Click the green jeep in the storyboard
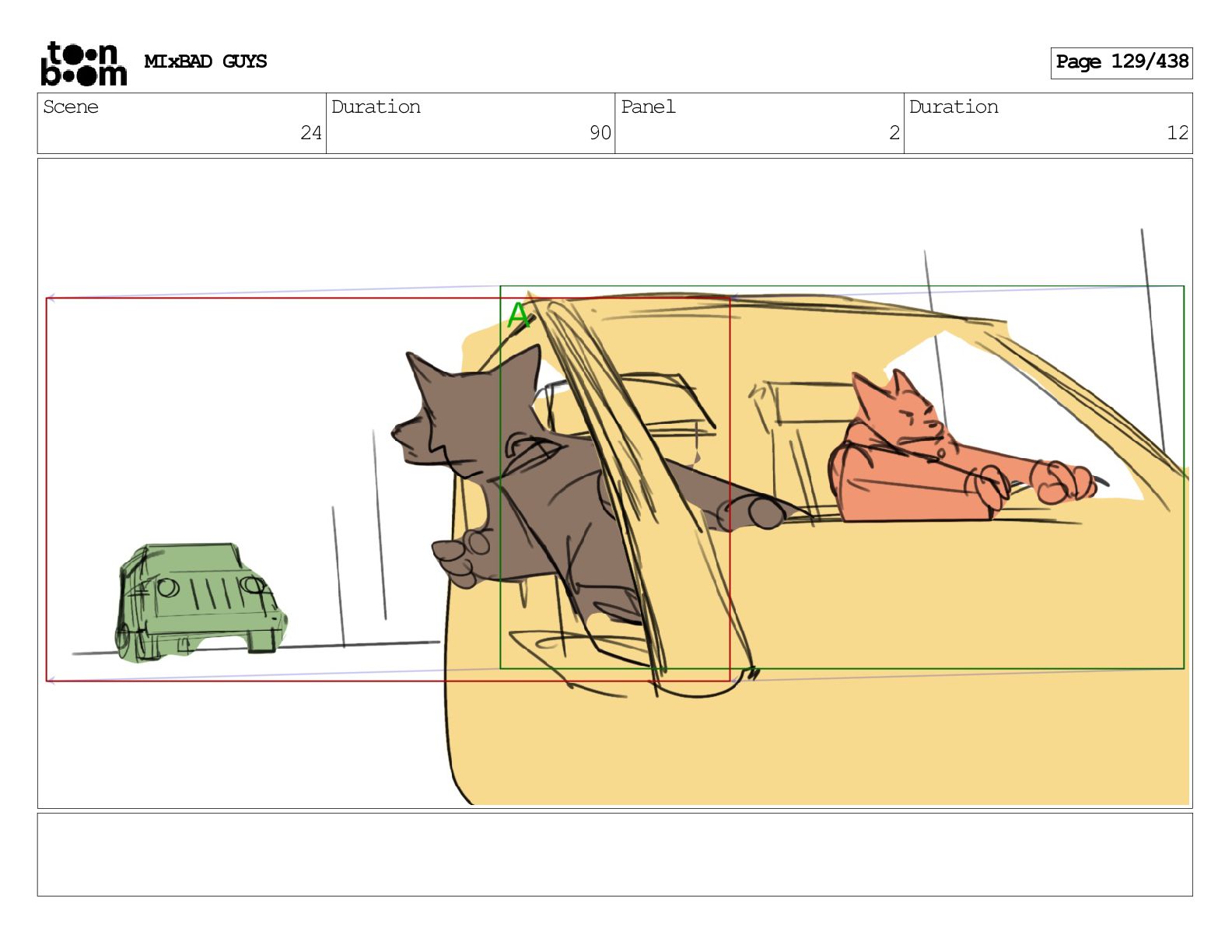Viewport: 1232px width, 952px height. pyautogui.click(x=201, y=602)
